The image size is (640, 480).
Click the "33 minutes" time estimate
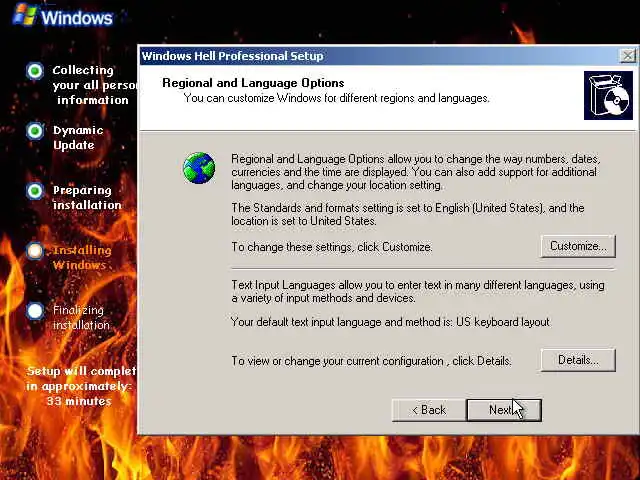(79, 401)
